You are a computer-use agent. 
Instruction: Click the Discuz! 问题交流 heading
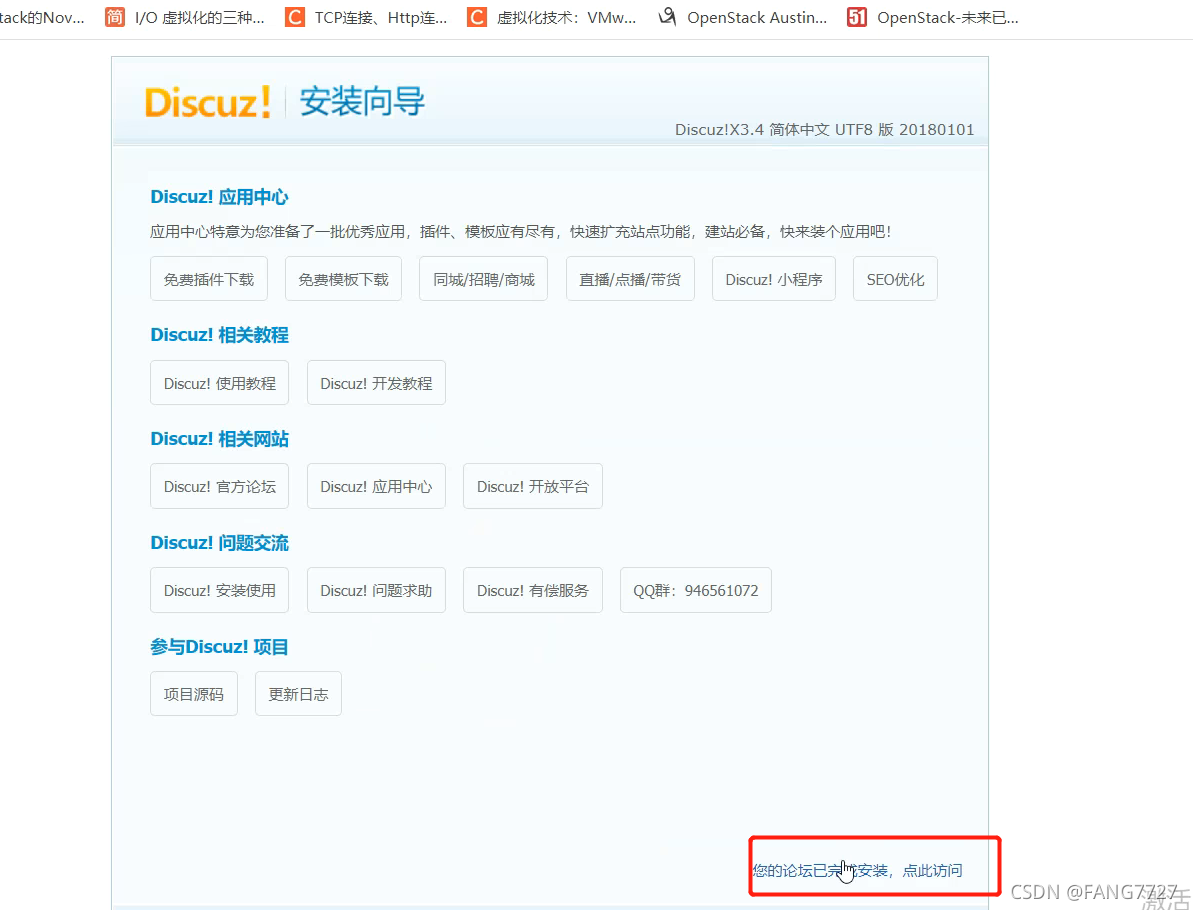point(219,543)
